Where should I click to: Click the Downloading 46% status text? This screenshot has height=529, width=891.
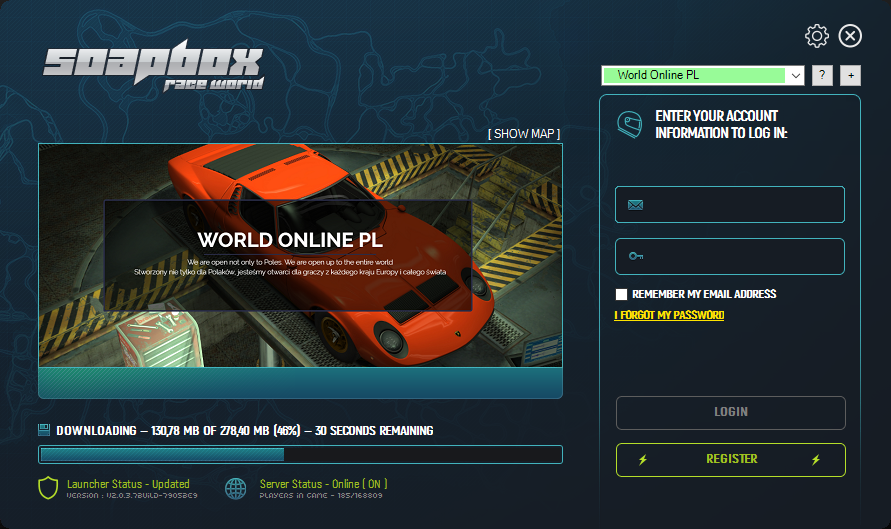(x=244, y=431)
